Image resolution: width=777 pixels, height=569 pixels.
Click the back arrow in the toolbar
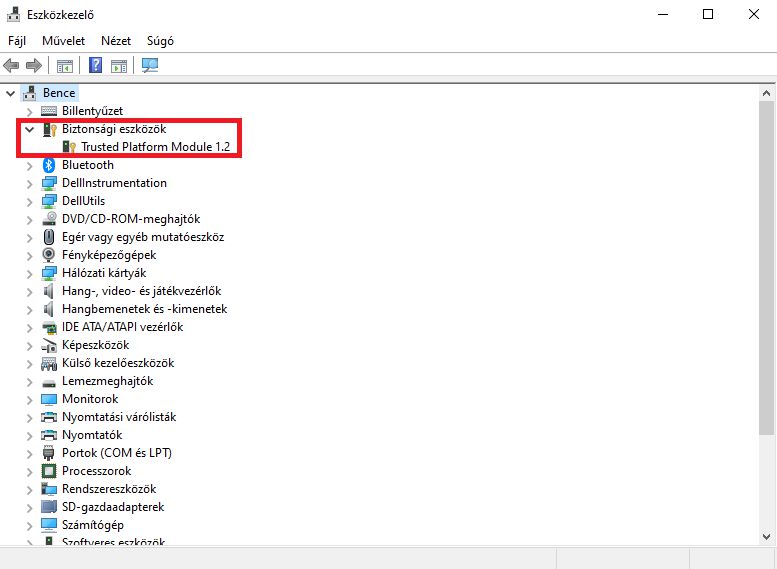pyautogui.click(x=12, y=66)
